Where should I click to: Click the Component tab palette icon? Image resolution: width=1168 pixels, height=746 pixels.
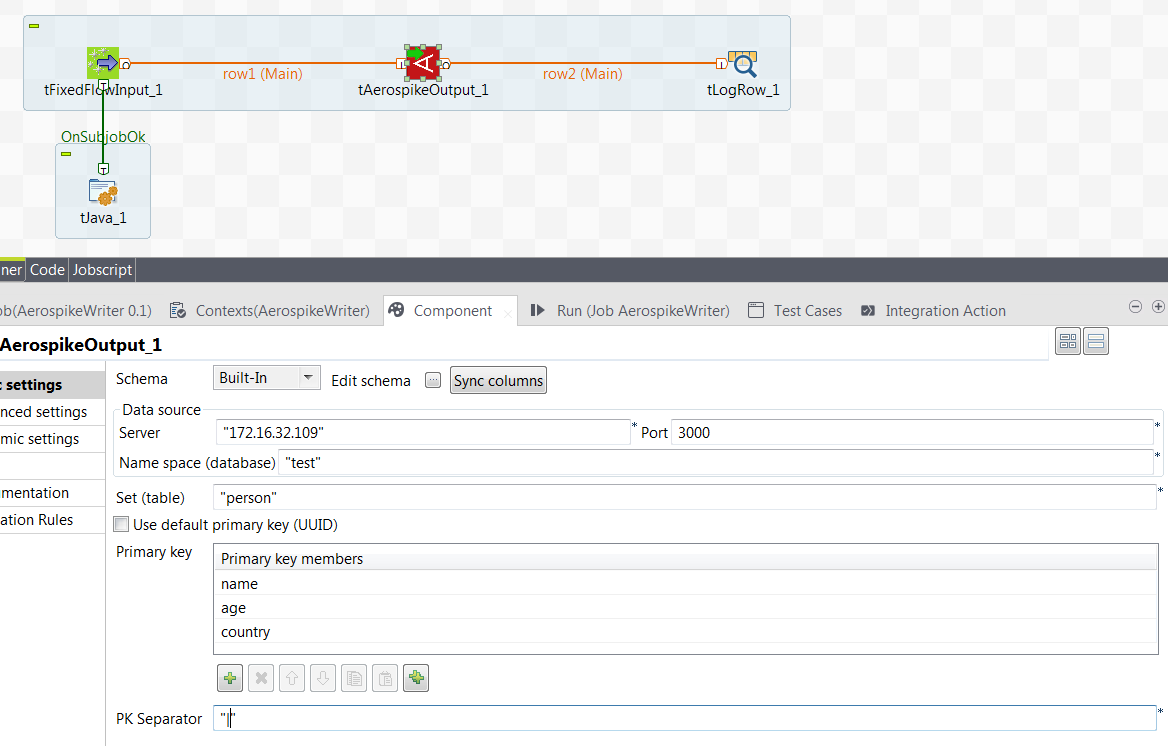coord(396,309)
